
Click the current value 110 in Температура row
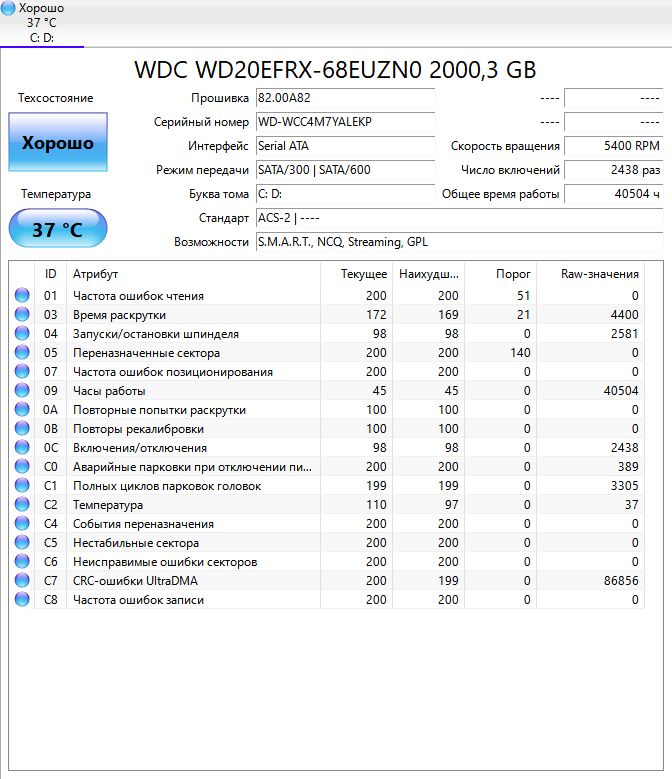(x=376, y=504)
